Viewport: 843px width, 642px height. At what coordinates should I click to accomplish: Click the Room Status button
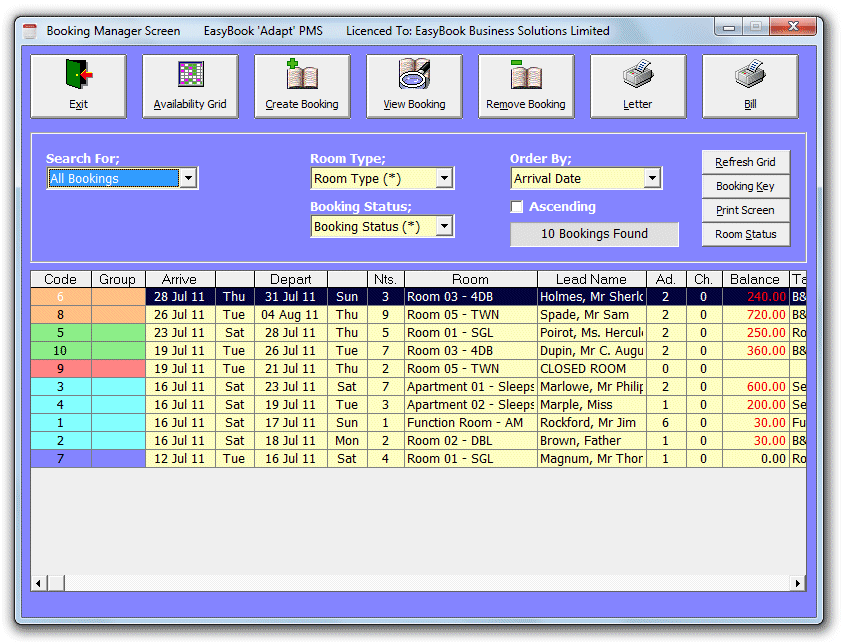[x=745, y=235]
